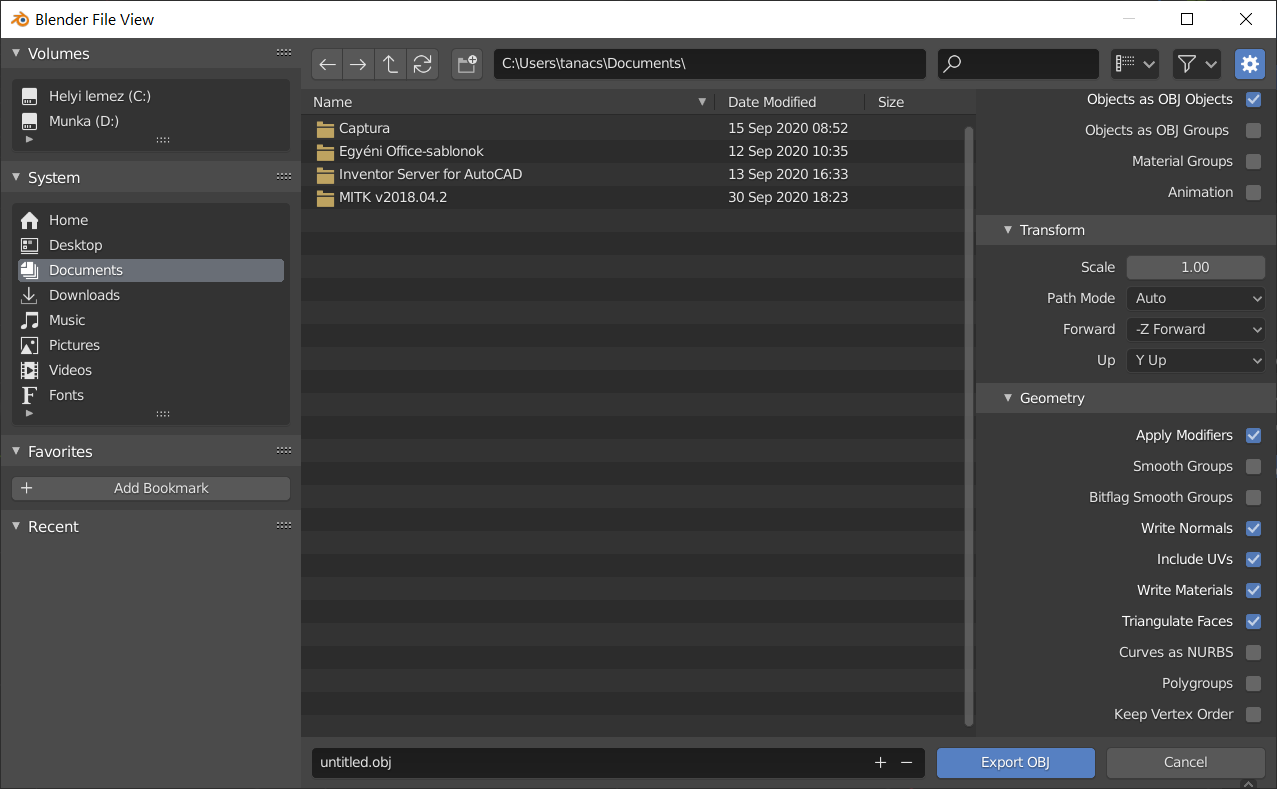The image size is (1277, 789).
Task: Open the Up axis dropdown
Action: click(x=1196, y=360)
